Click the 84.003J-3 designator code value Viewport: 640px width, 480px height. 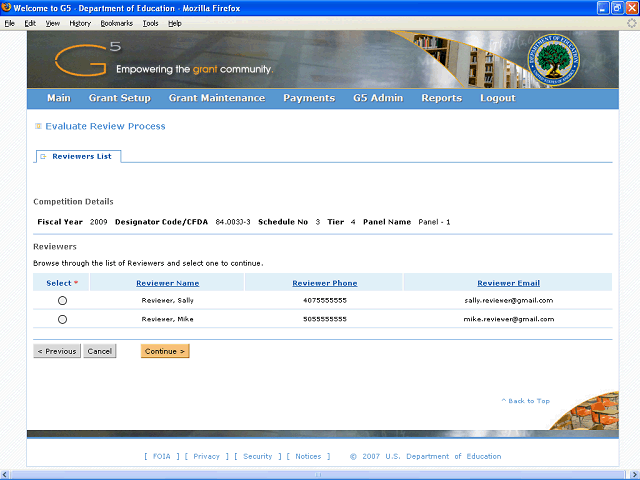tap(233, 222)
